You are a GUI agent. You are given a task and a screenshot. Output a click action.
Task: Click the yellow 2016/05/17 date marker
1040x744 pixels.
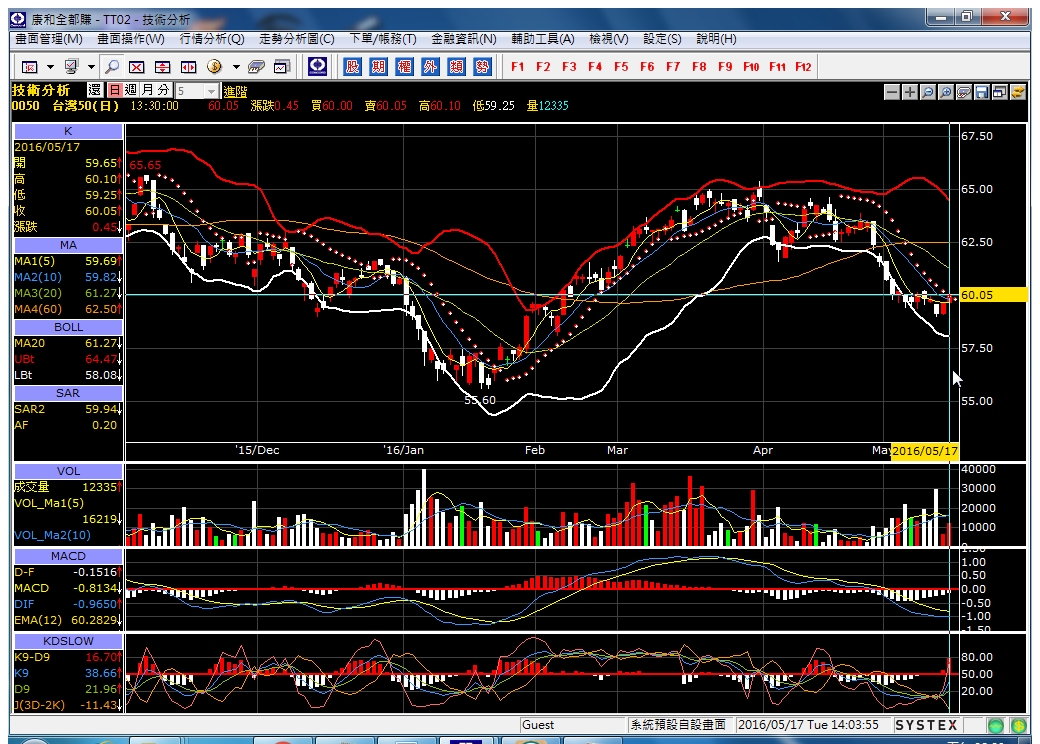pos(925,451)
